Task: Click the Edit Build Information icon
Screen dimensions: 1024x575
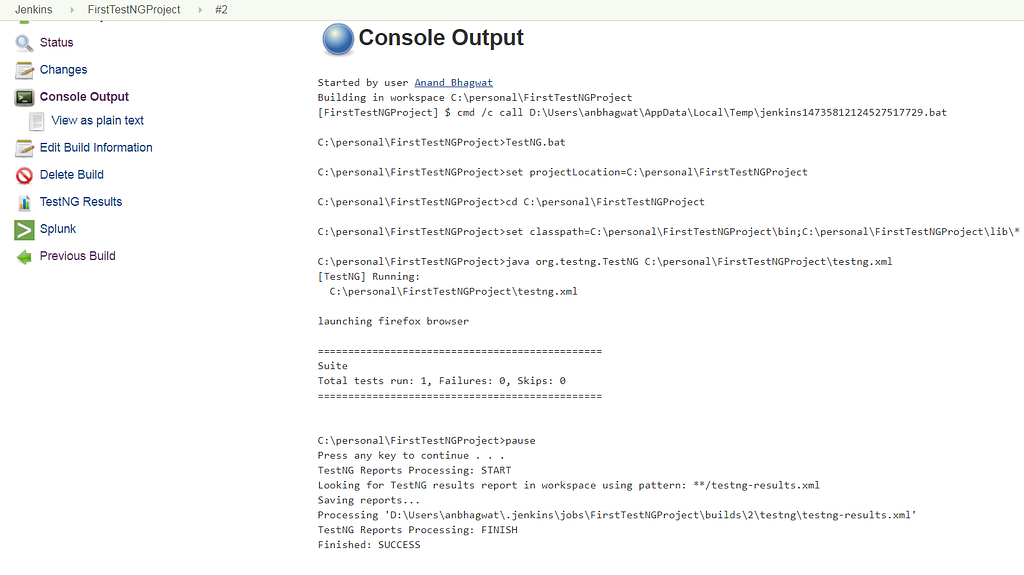Action: pos(24,148)
